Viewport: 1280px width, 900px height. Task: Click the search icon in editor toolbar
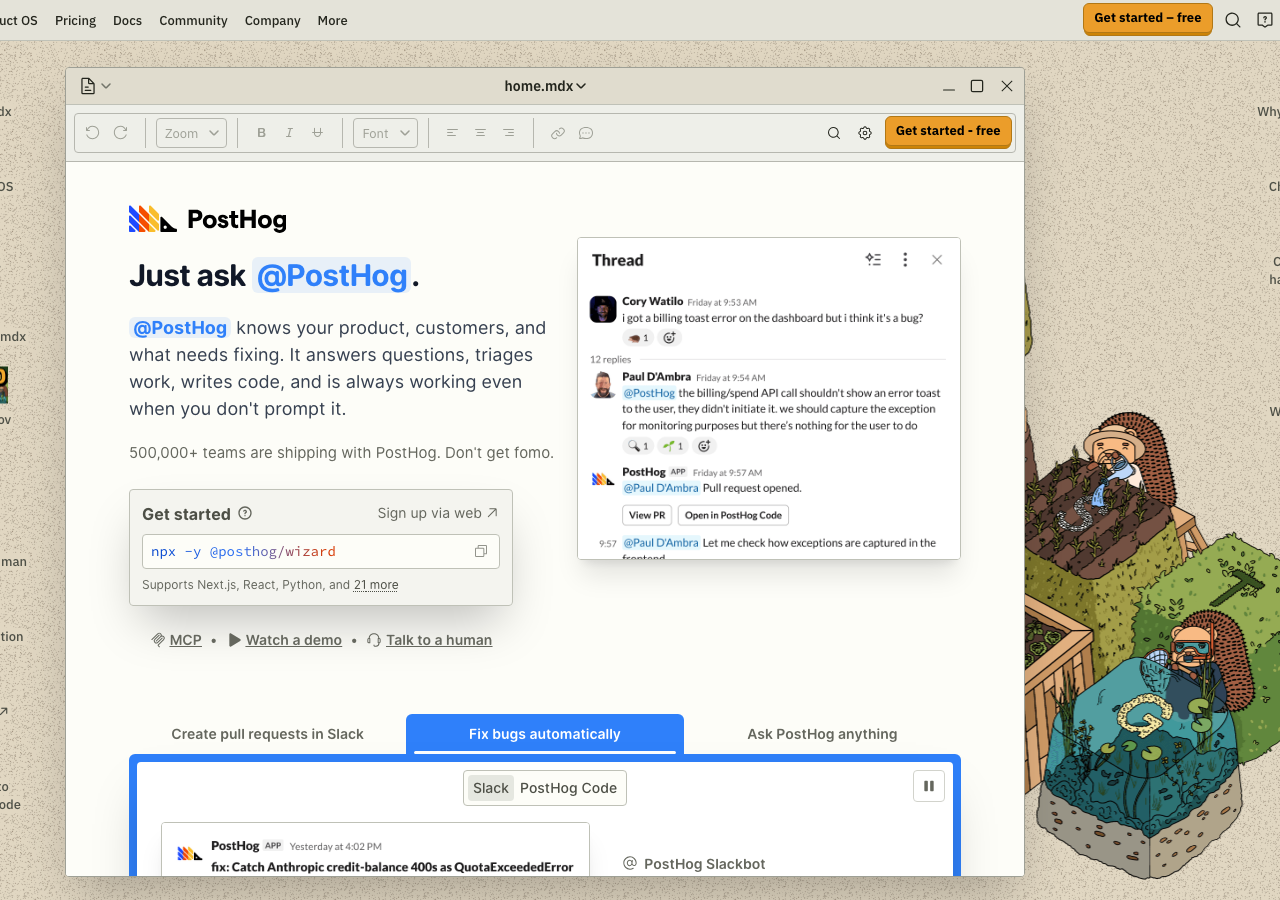pyautogui.click(x=834, y=133)
